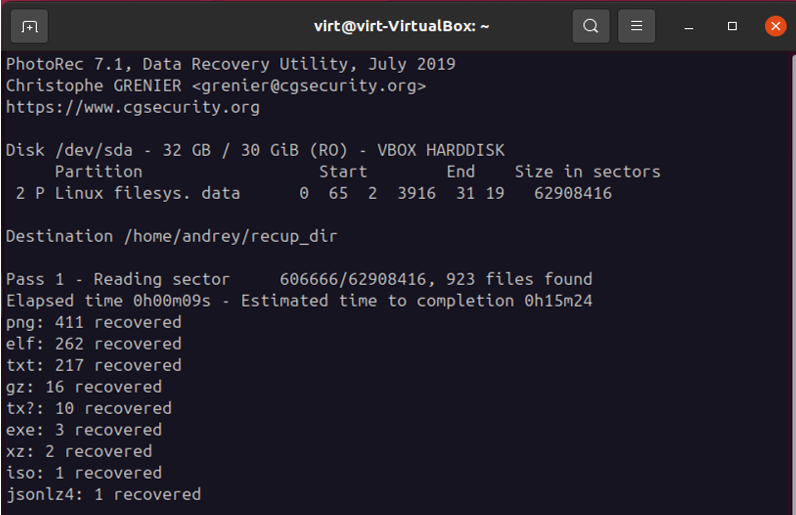The height and width of the screenshot is (515, 796).
Task: Close the terminal window
Action: (775, 26)
